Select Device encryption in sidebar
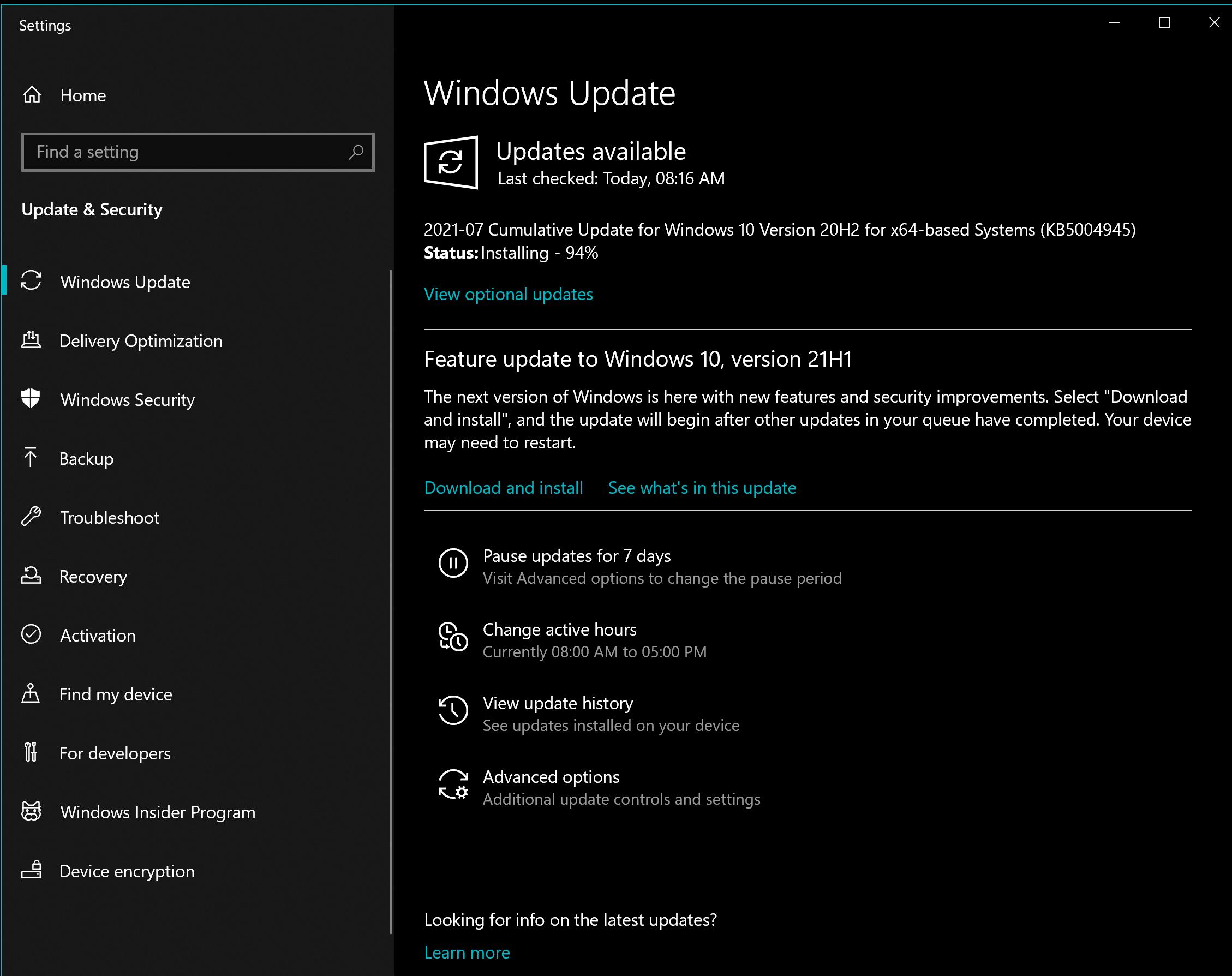 (127, 871)
